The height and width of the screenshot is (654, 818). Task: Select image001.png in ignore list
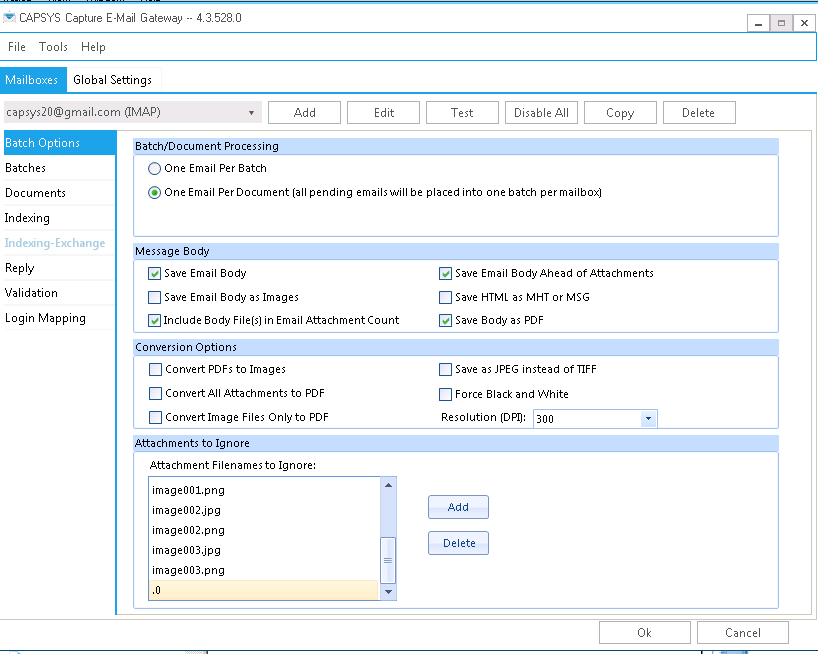tap(264, 490)
